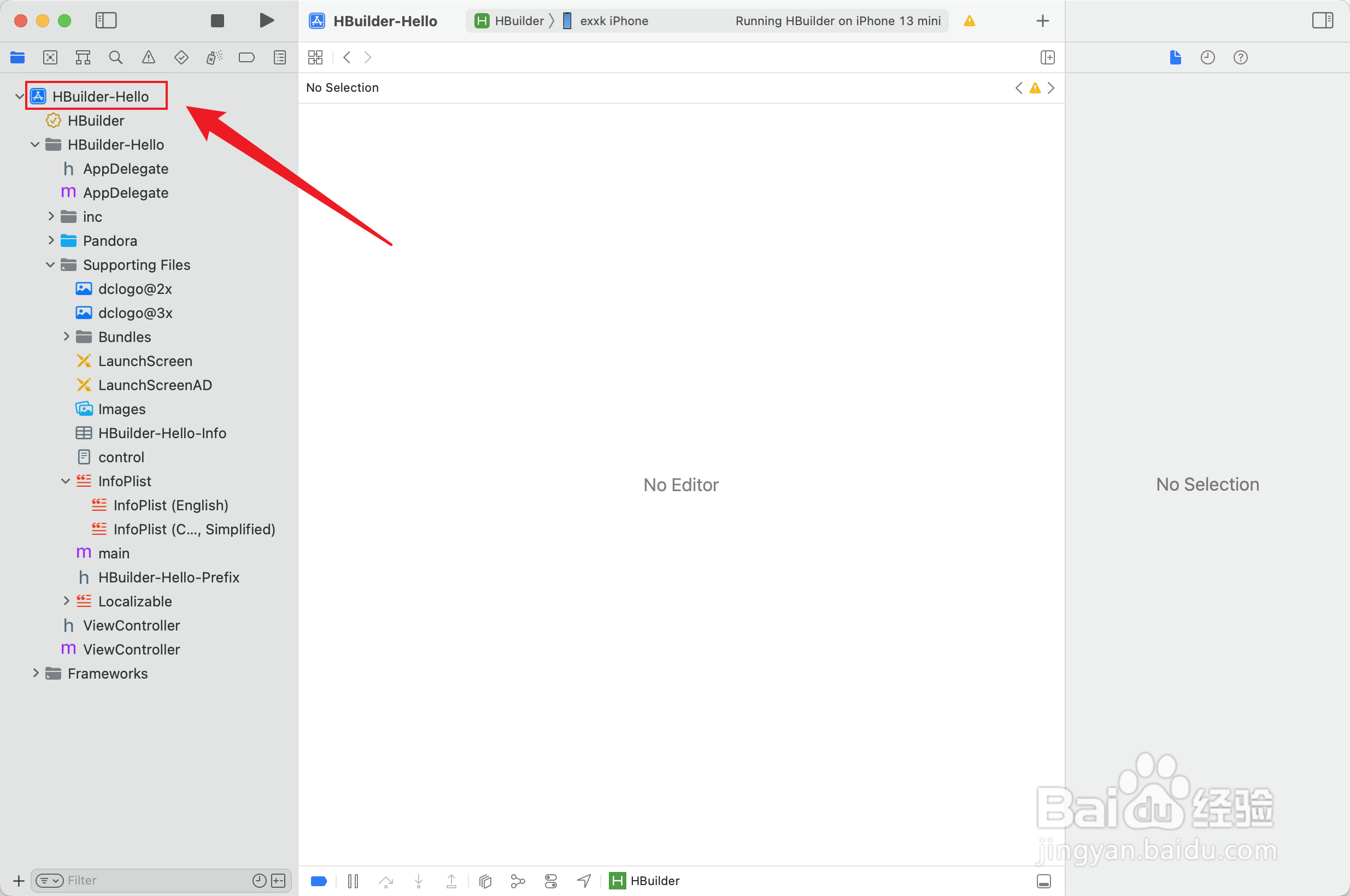Hide the debug area
1350x896 pixels.
(1043, 881)
